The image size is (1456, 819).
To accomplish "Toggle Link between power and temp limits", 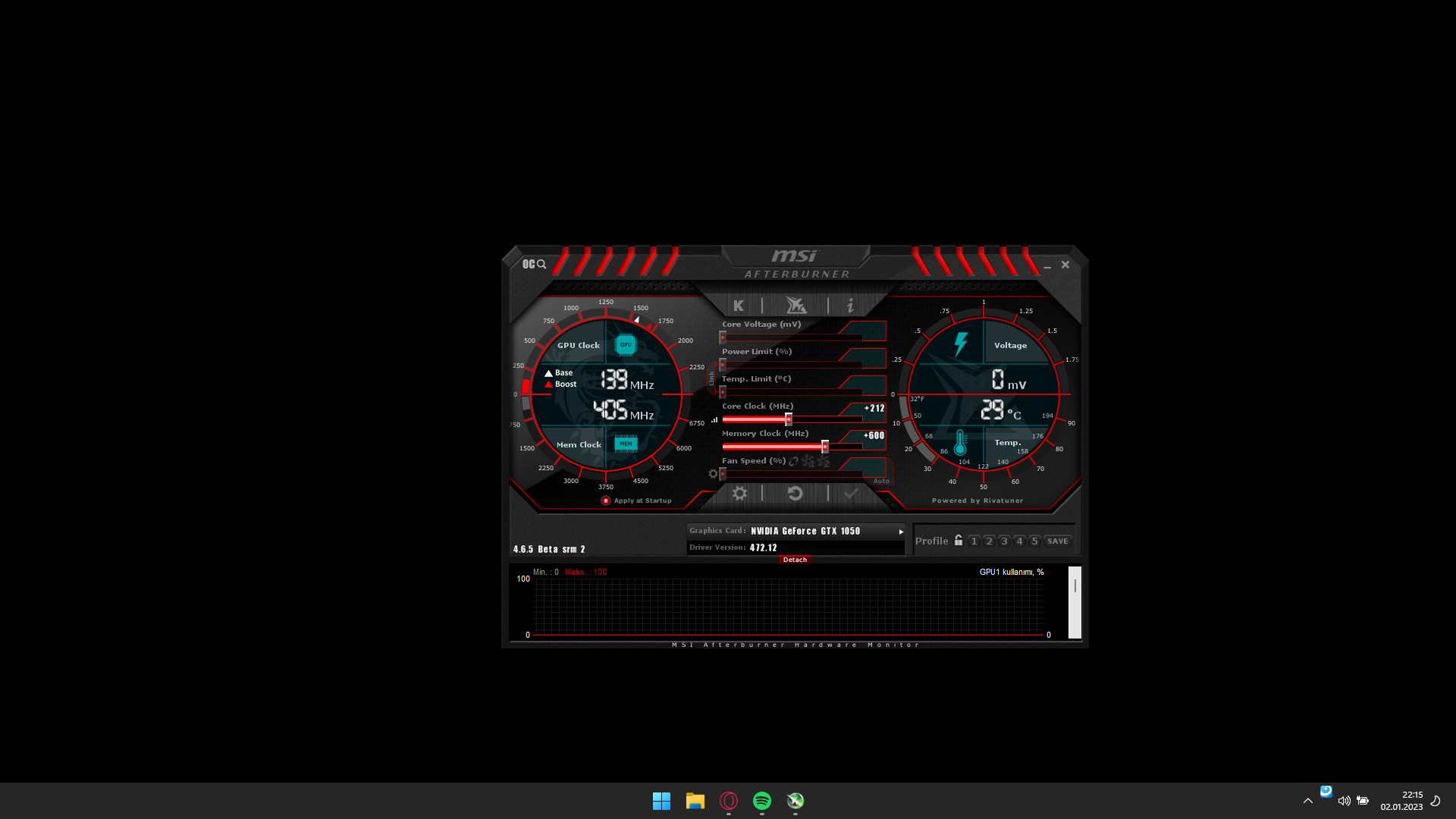I will 711,378.
